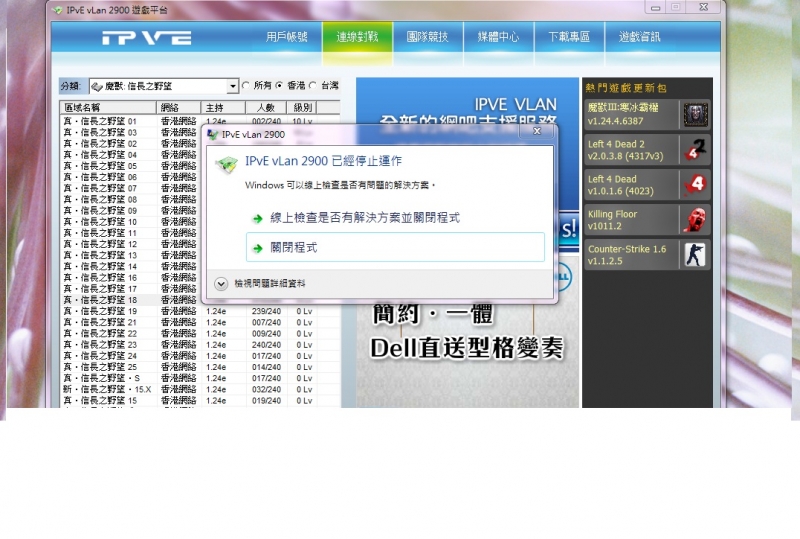Image resolution: width=800 pixels, height=539 pixels.
Task: Open Left 4 Dead v1.0.1.6 update
Action: (647, 185)
